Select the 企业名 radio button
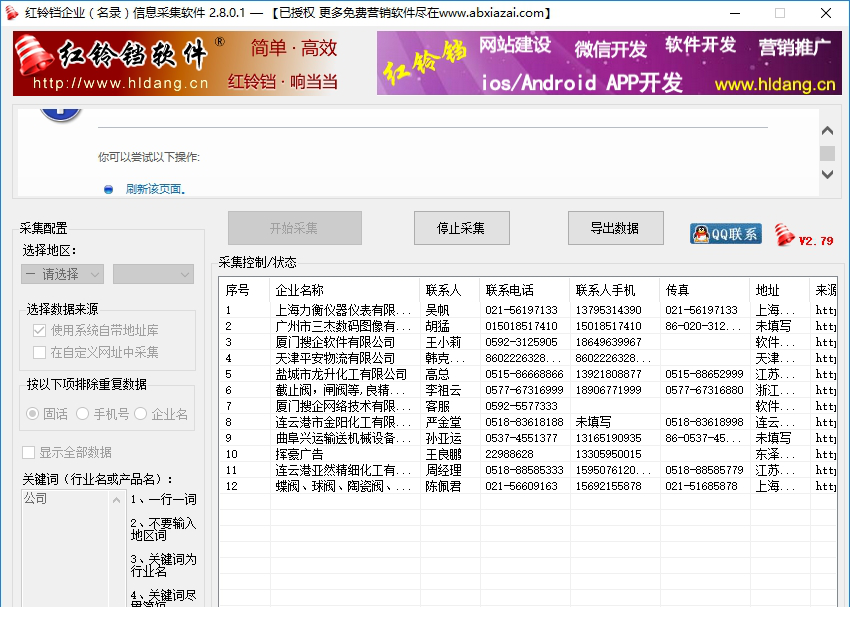Viewport: 850px width, 631px height. [140, 414]
